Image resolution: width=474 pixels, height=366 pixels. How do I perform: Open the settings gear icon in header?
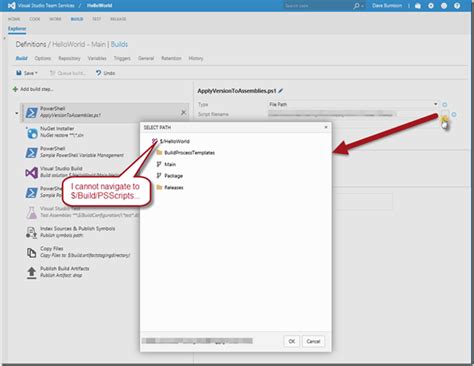tap(431, 6)
